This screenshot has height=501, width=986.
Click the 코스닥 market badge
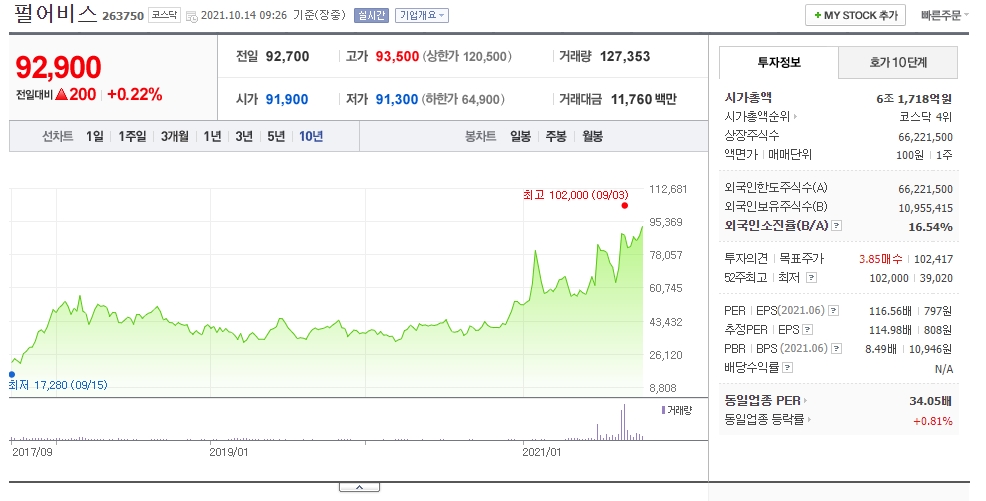pyautogui.click(x=164, y=15)
